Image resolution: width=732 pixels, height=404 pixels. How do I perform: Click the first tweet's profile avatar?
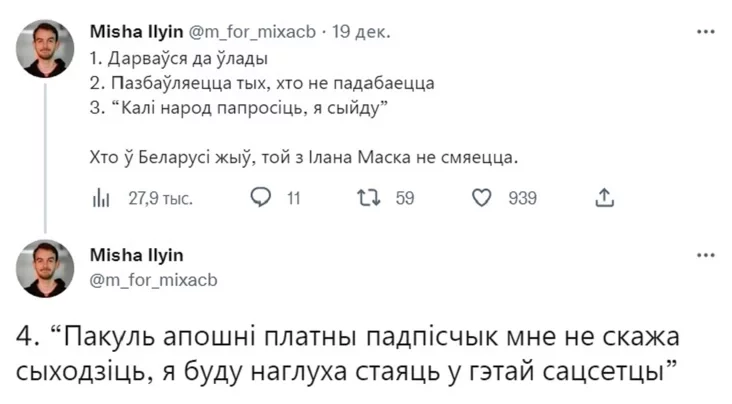(45, 49)
